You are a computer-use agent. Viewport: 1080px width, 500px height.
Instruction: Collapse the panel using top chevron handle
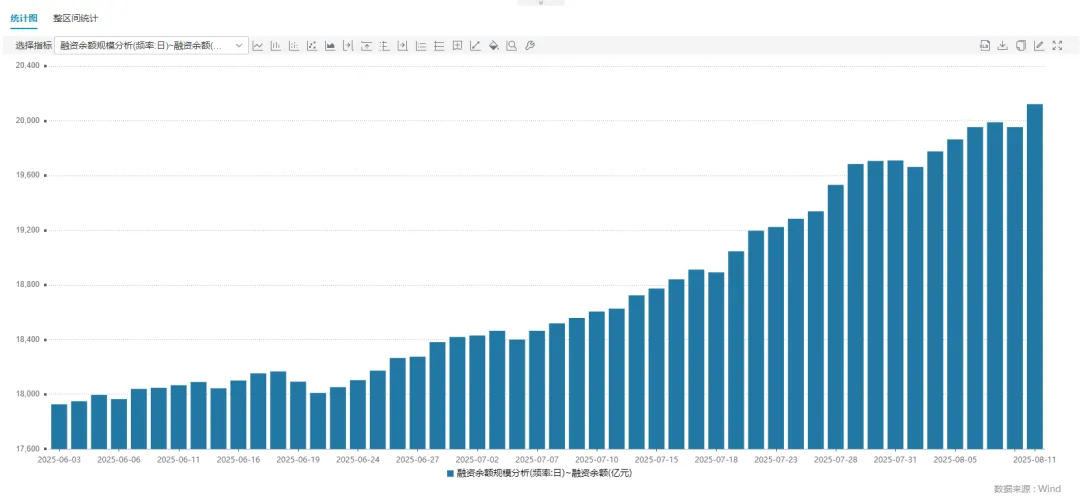point(541,3)
